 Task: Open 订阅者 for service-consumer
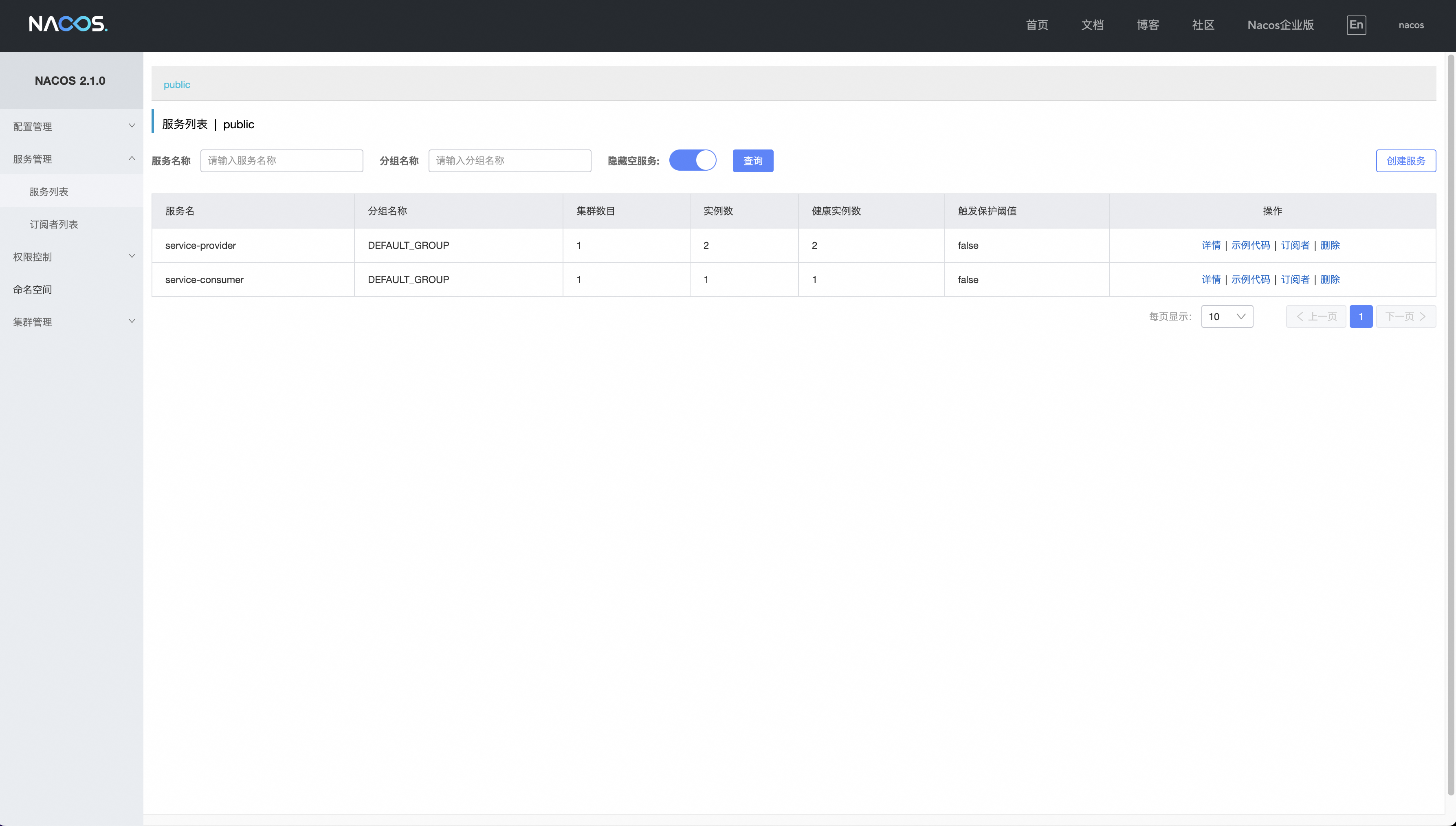tap(1295, 279)
